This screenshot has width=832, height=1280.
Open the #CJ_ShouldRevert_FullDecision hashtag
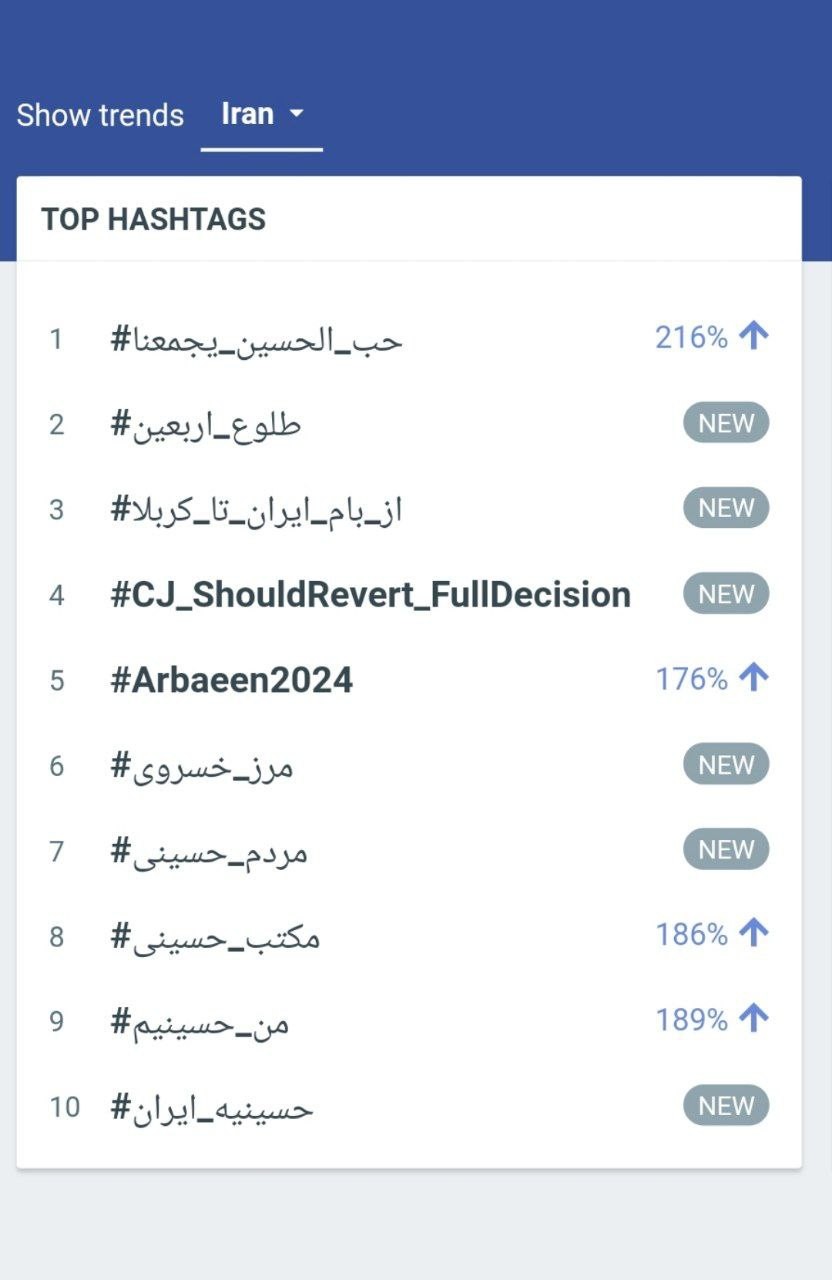(370, 595)
